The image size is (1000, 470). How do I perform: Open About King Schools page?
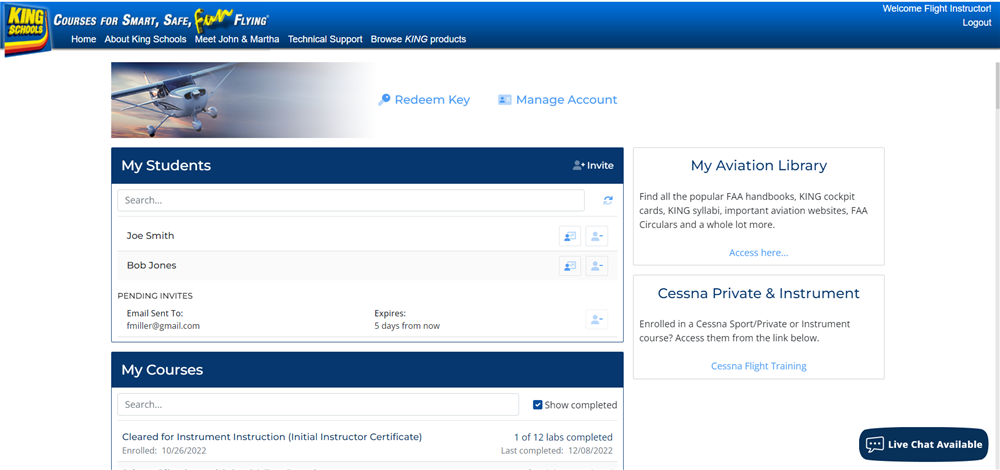pyautogui.click(x=145, y=39)
